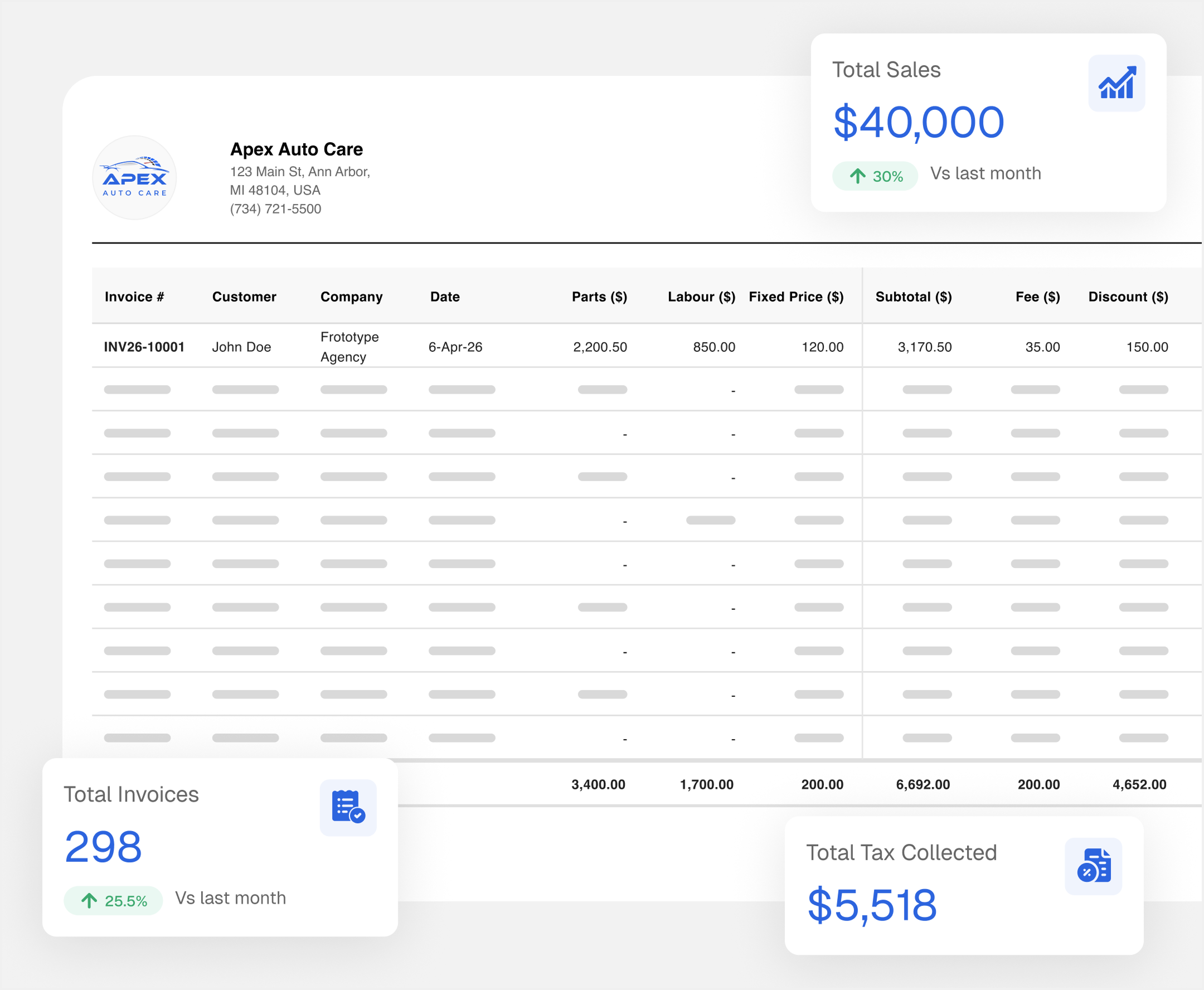Click the Total Tax Collected card title
1204x990 pixels.
tap(901, 852)
